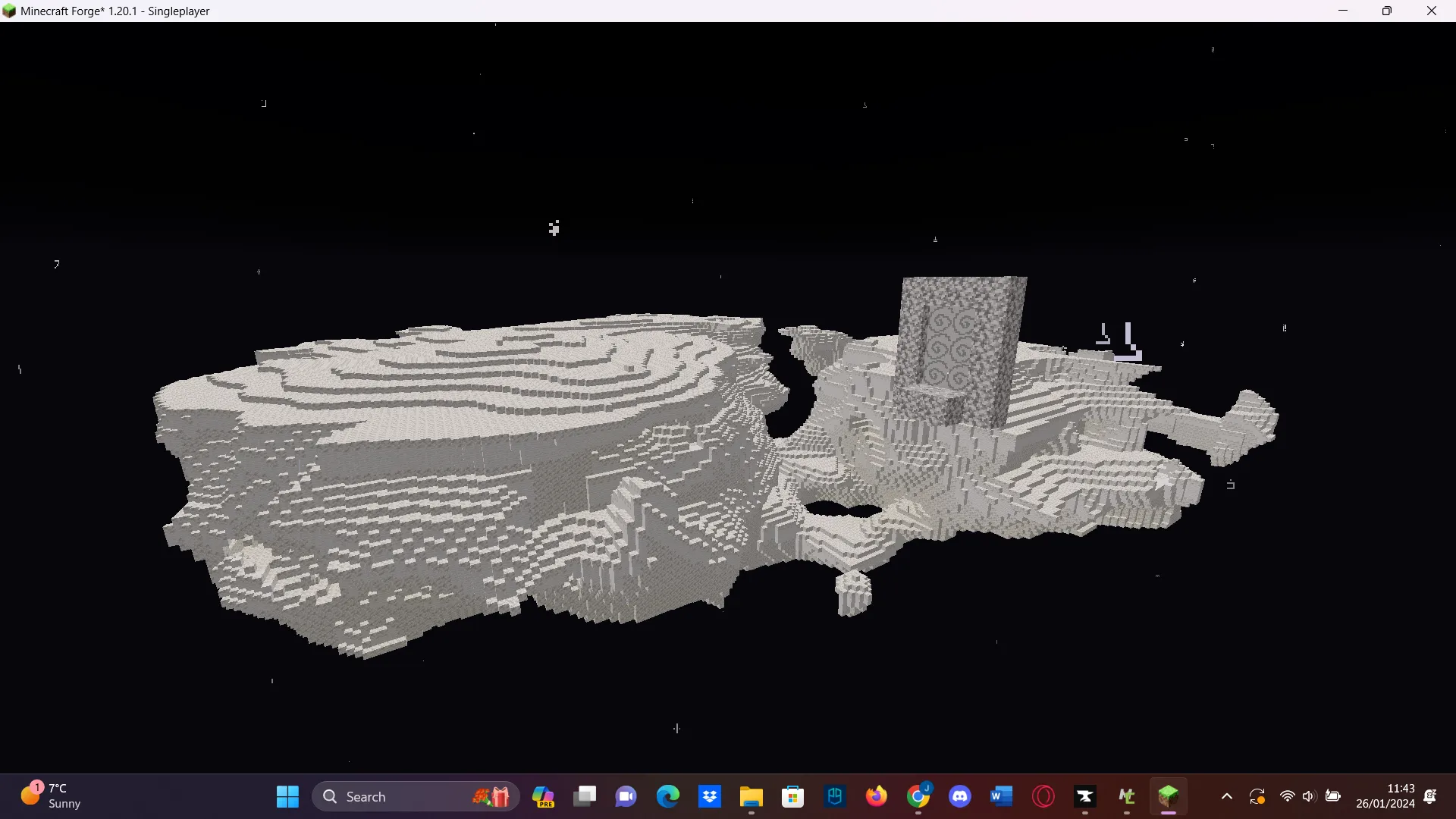Close the Minecraft Forge window
The width and height of the screenshot is (1456, 819).
1432,11
